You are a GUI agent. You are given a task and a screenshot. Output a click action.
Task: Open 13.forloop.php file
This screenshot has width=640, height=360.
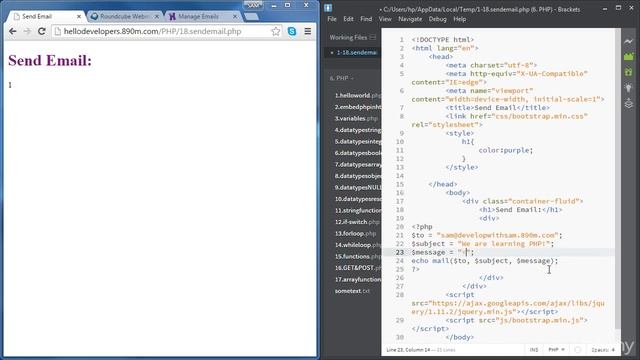(x=356, y=233)
